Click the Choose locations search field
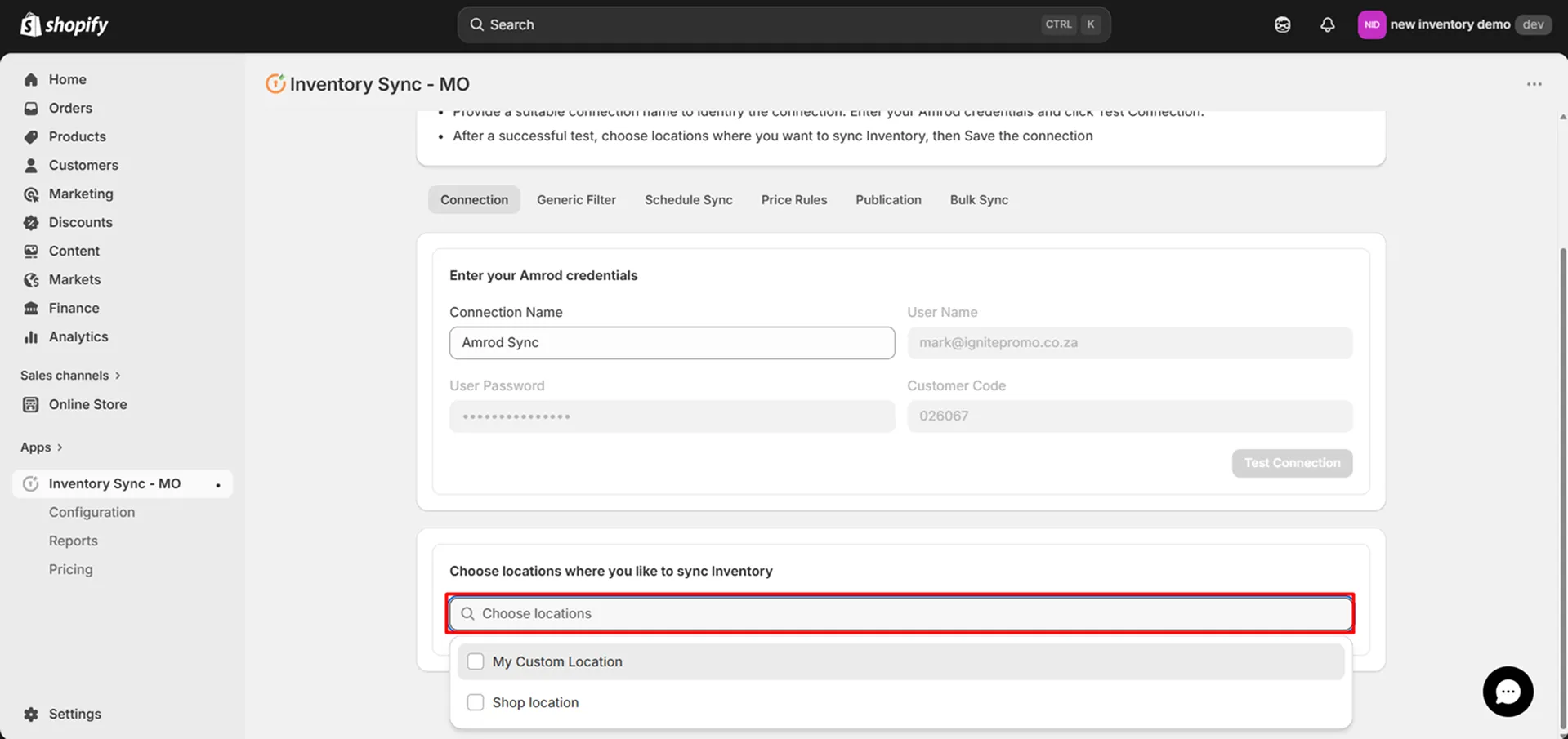Viewport: 1568px width, 739px height. coord(899,613)
